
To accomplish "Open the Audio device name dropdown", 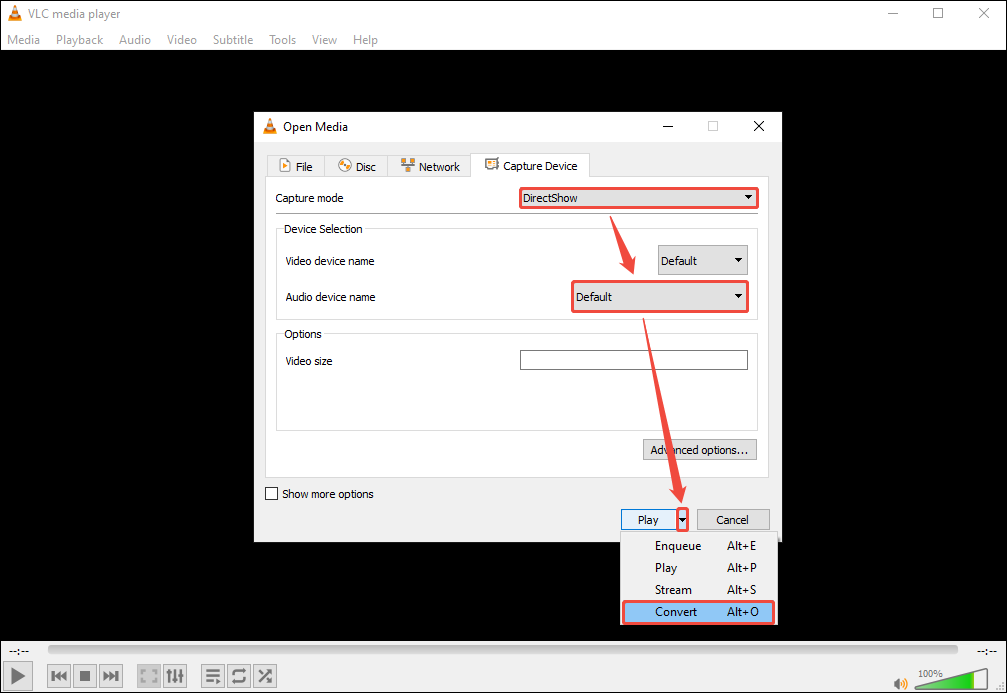I will pos(659,296).
